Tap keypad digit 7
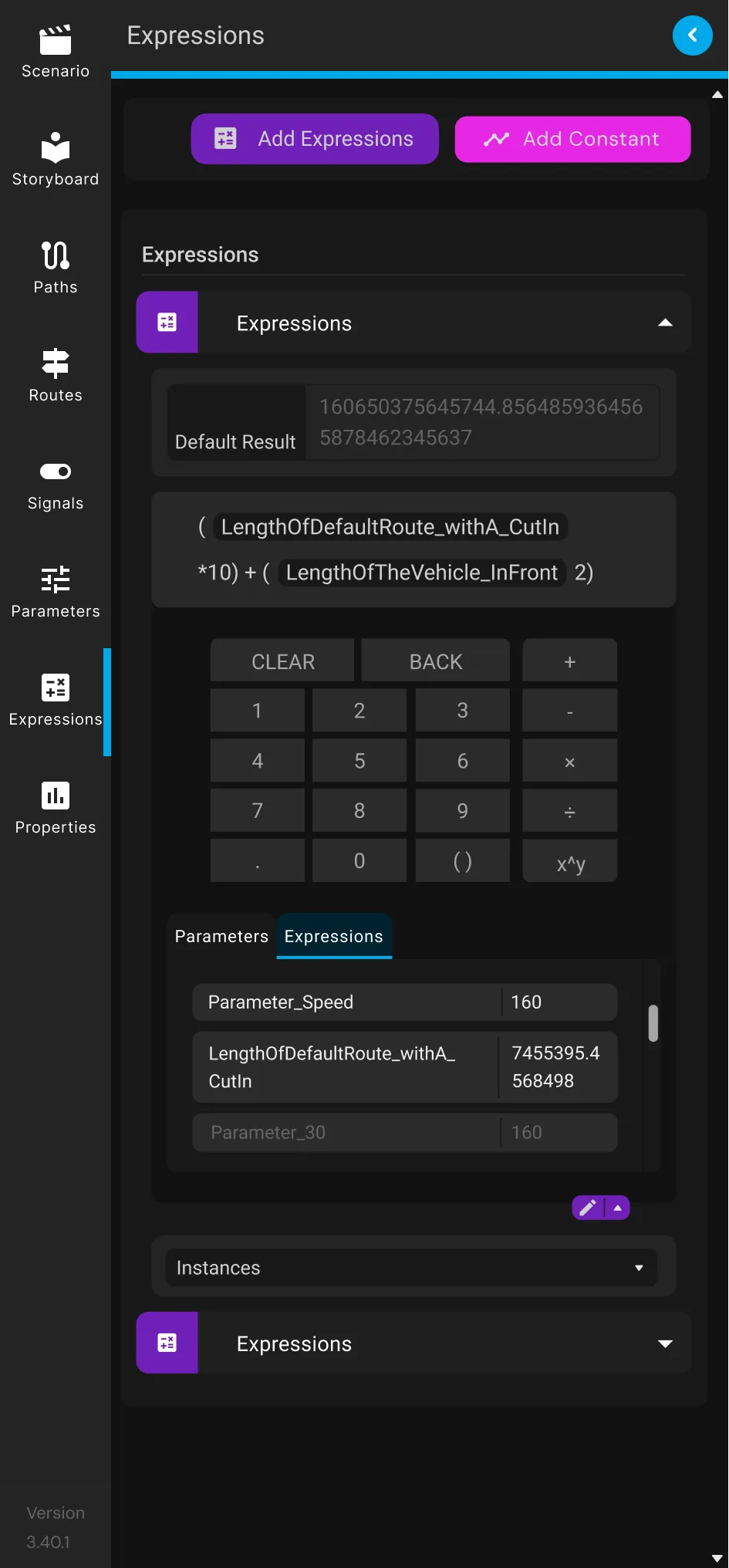Viewport: 729px width, 1568px height. (x=258, y=811)
